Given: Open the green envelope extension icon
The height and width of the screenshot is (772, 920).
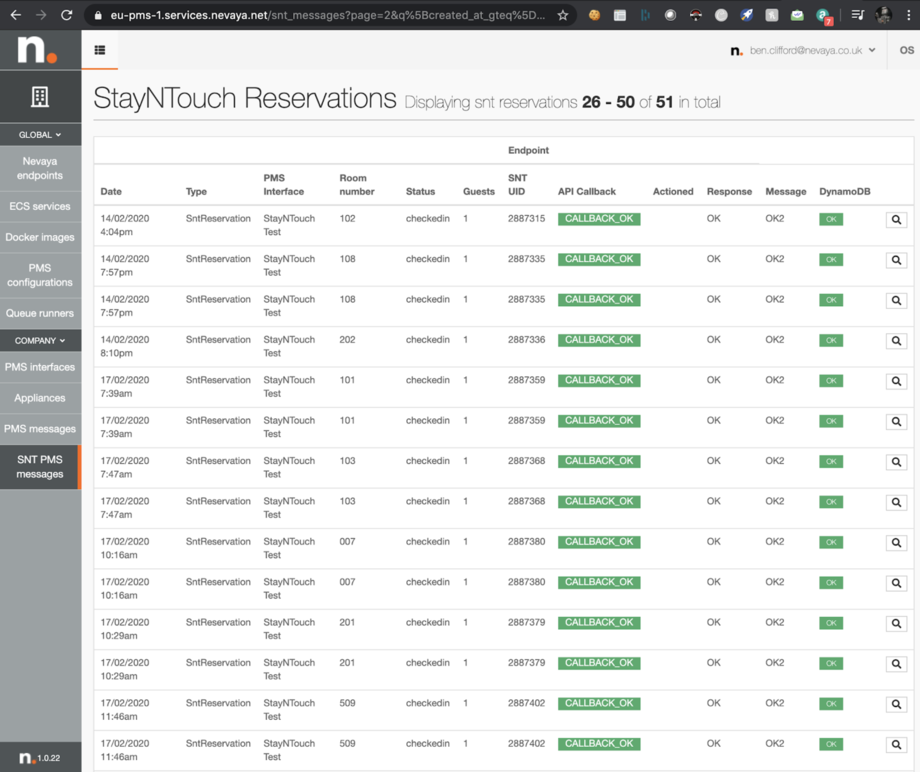Looking at the screenshot, I should [797, 15].
